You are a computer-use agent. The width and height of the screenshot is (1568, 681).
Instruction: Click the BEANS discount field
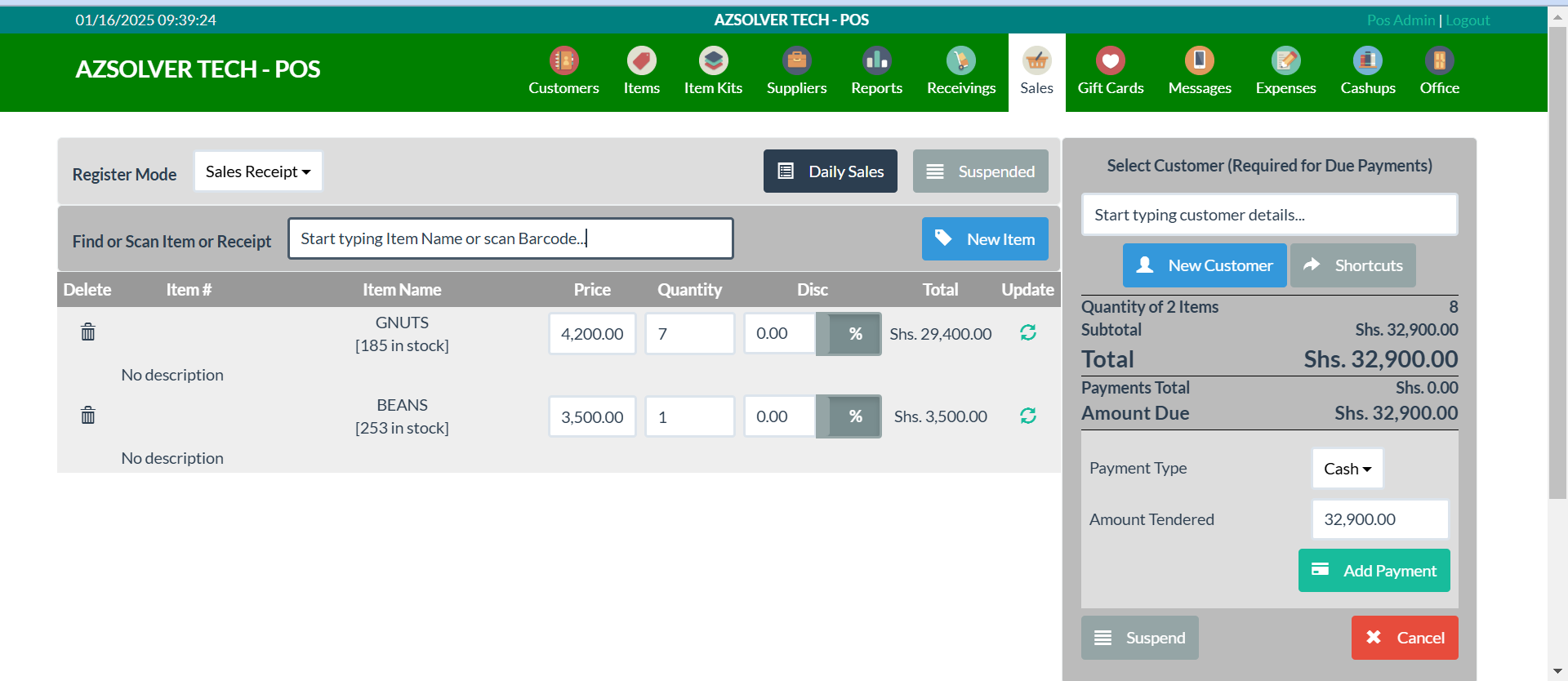pyautogui.click(x=780, y=416)
